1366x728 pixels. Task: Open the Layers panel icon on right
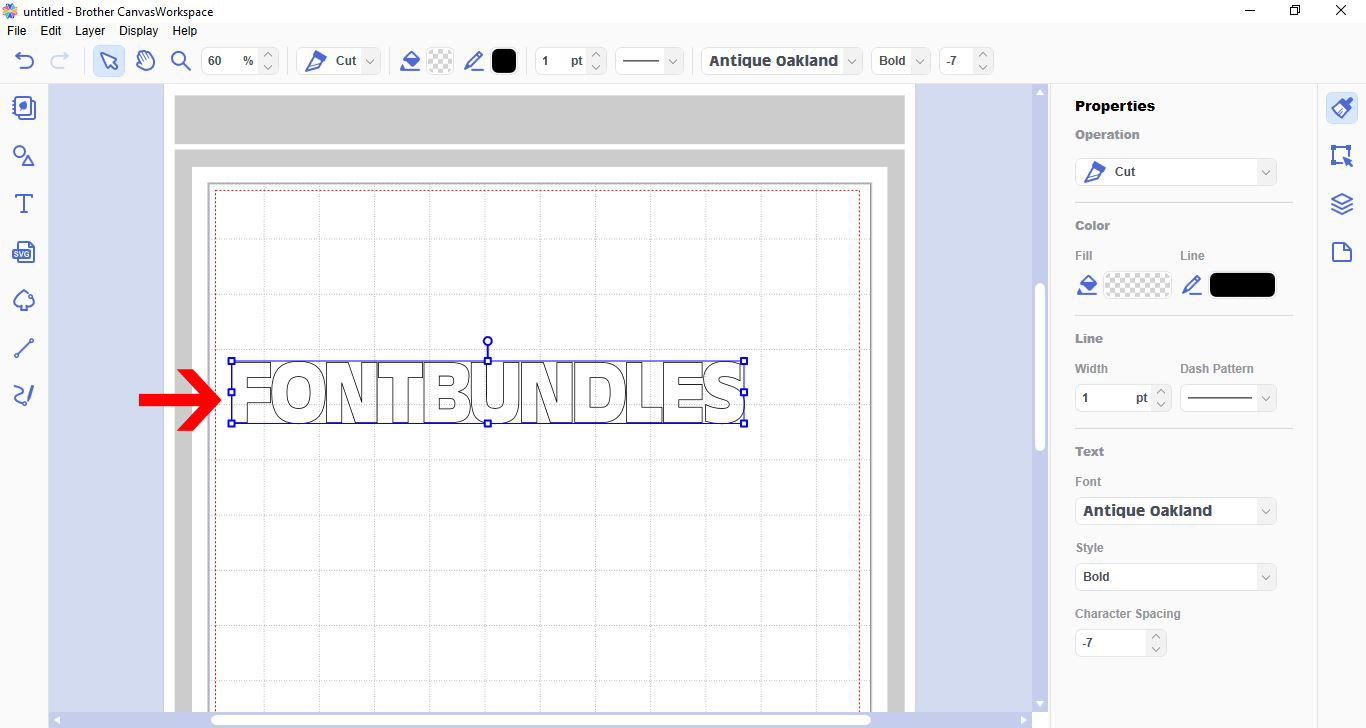[x=1342, y=204]
